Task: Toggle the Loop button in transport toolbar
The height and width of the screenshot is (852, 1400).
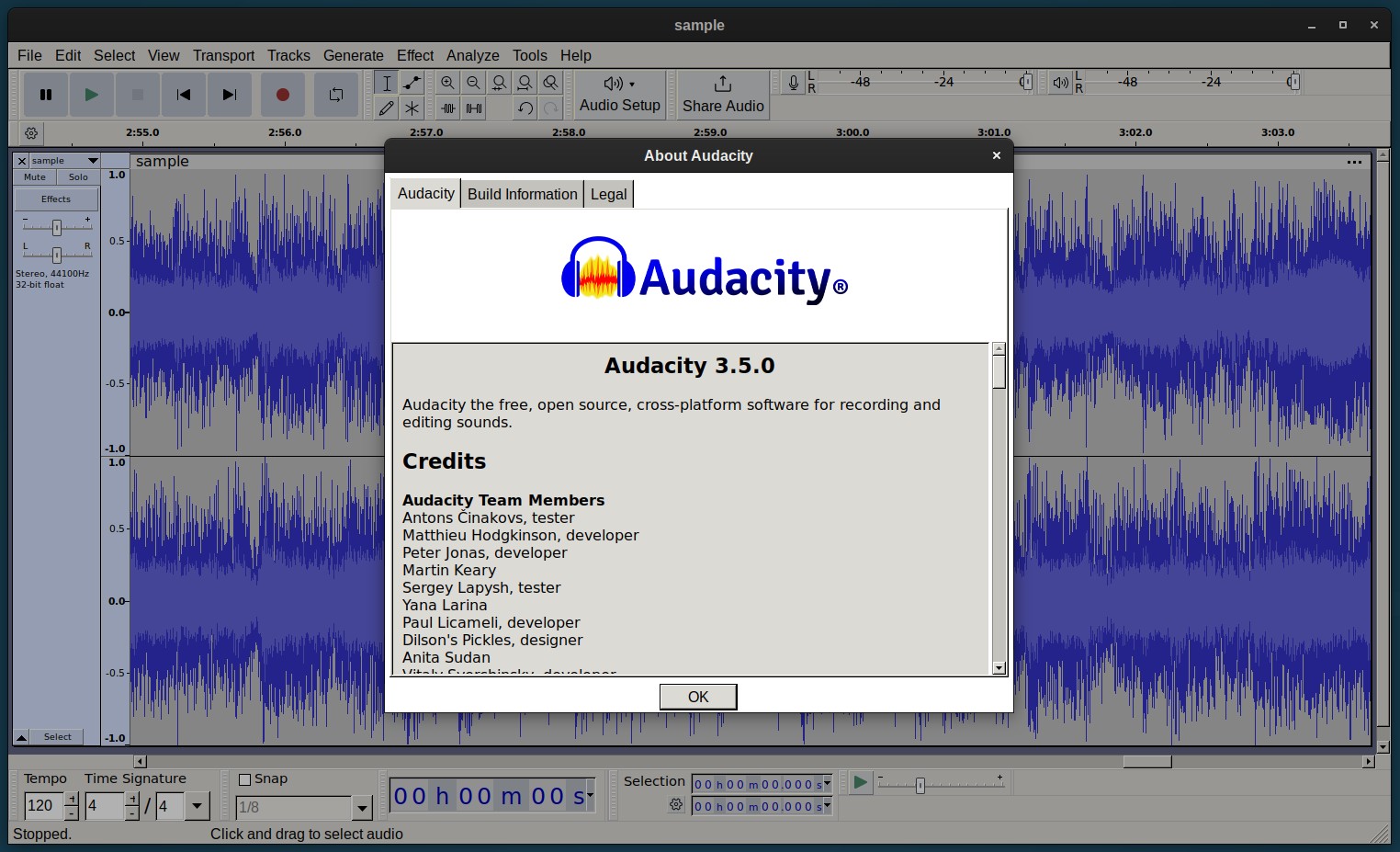Action: click(x=336, y=95)
